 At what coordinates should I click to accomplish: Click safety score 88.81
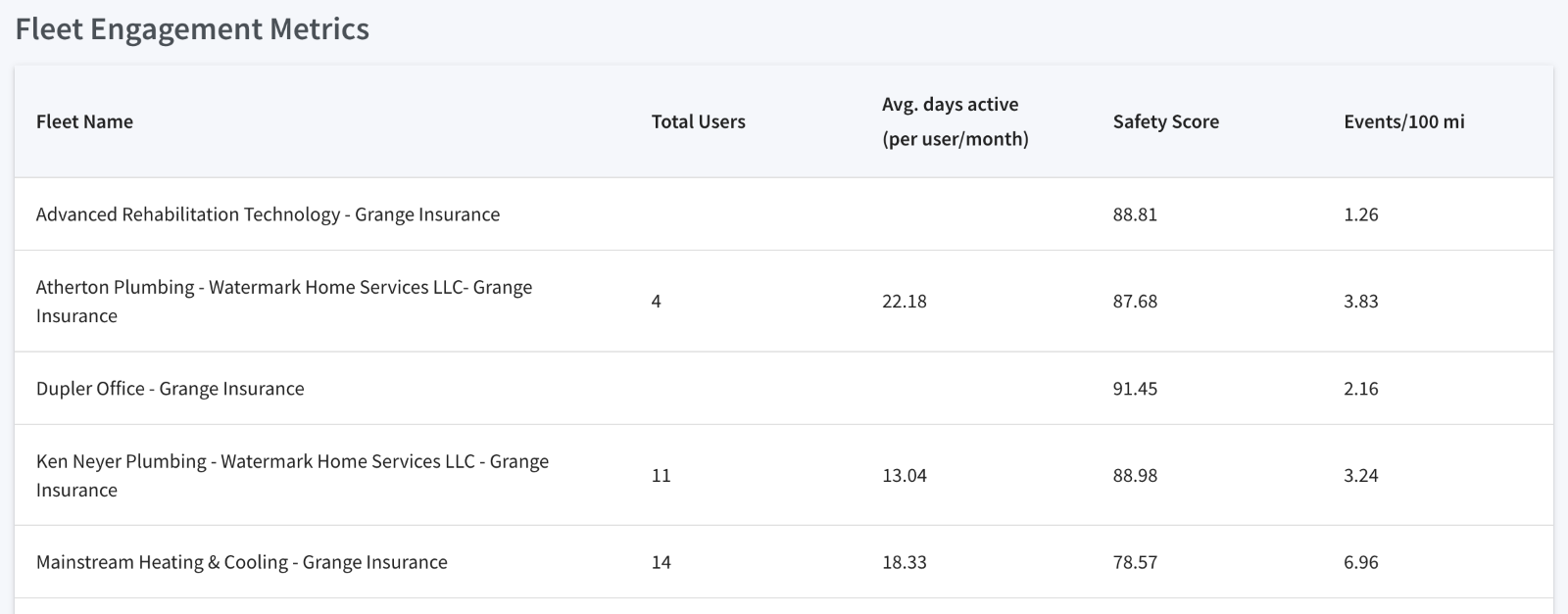(1135, 214)
